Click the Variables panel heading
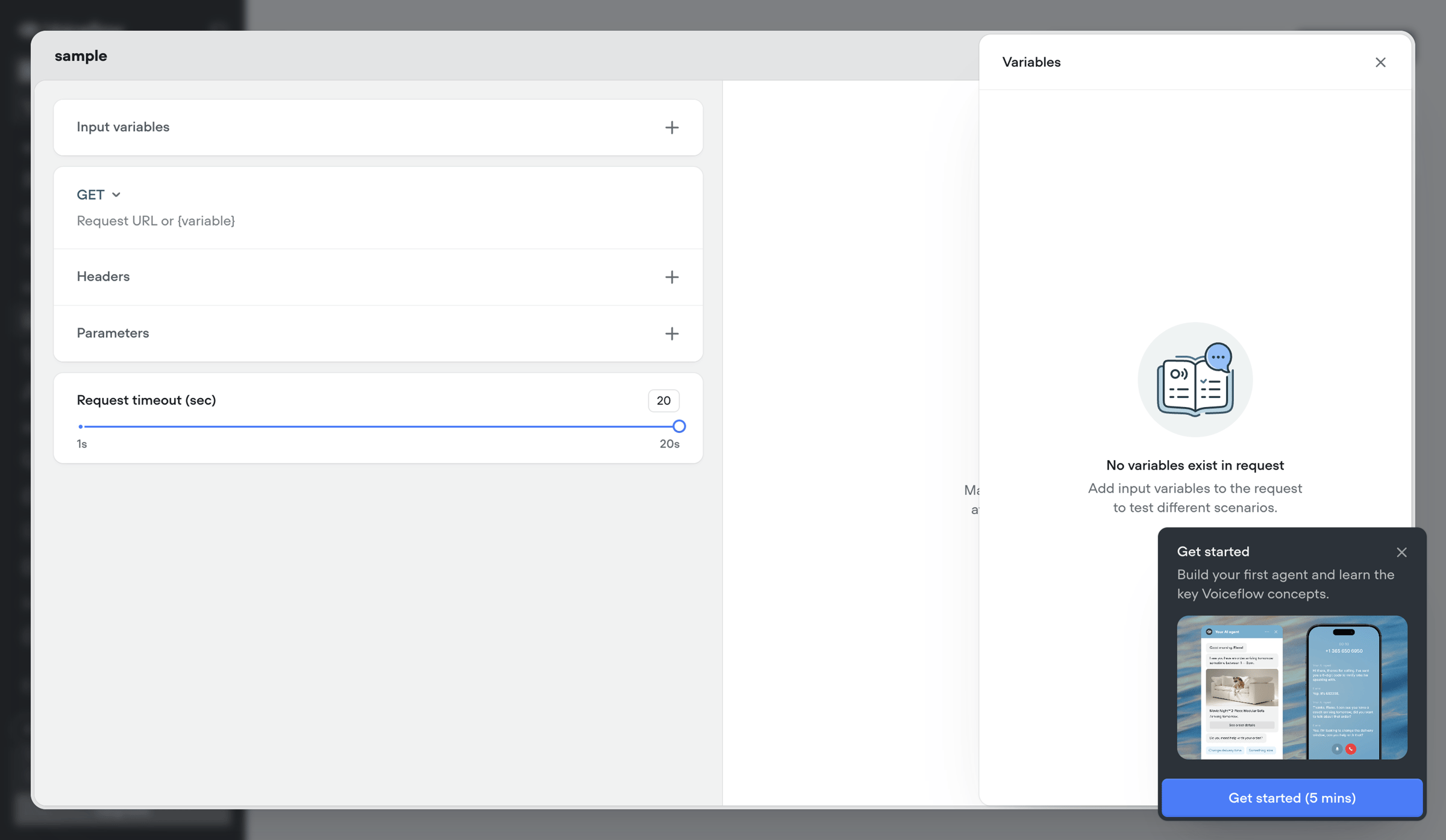 coord(1031,63)
